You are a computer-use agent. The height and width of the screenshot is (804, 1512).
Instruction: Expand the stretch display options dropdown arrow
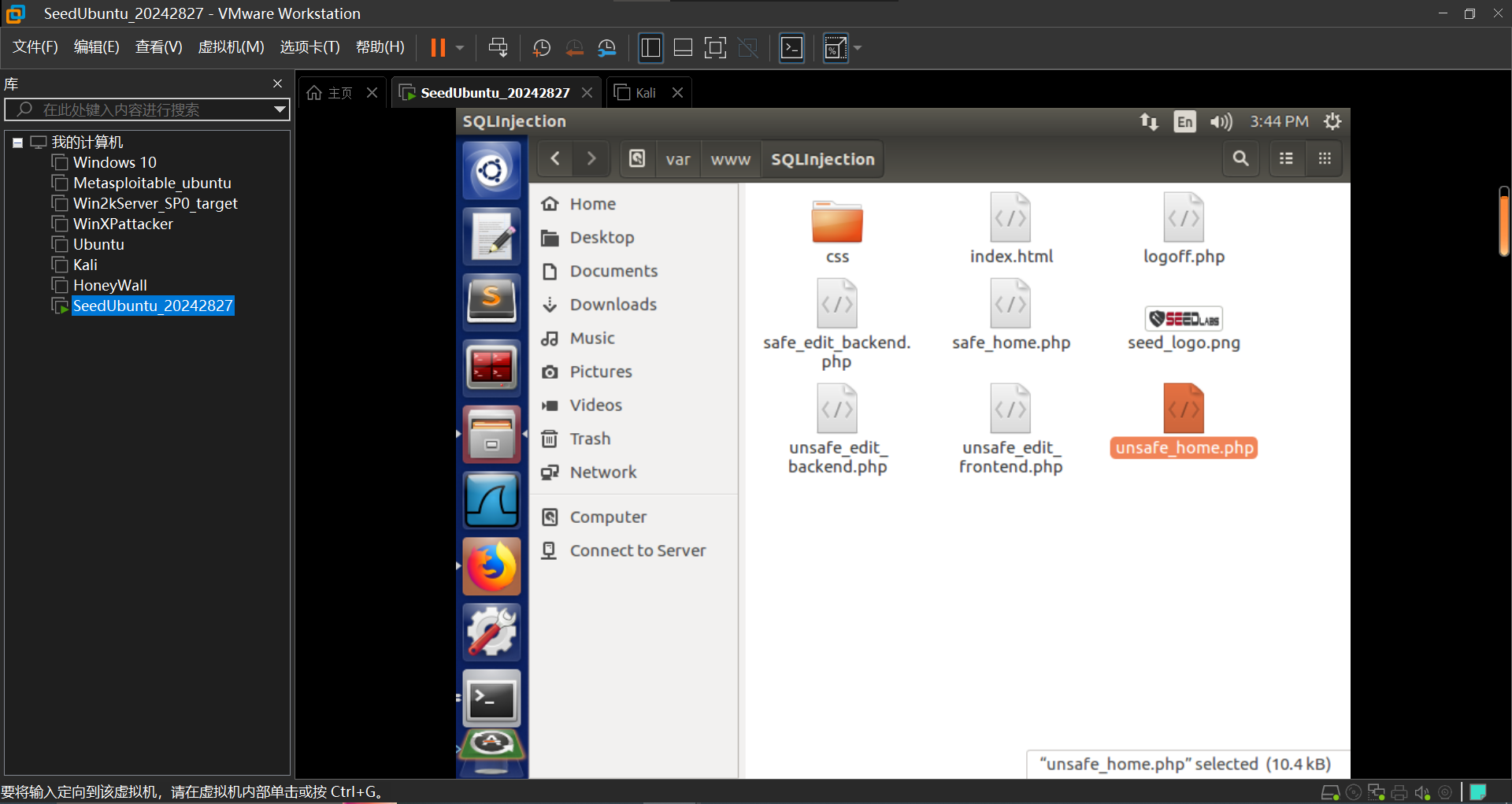pos(858,48)
